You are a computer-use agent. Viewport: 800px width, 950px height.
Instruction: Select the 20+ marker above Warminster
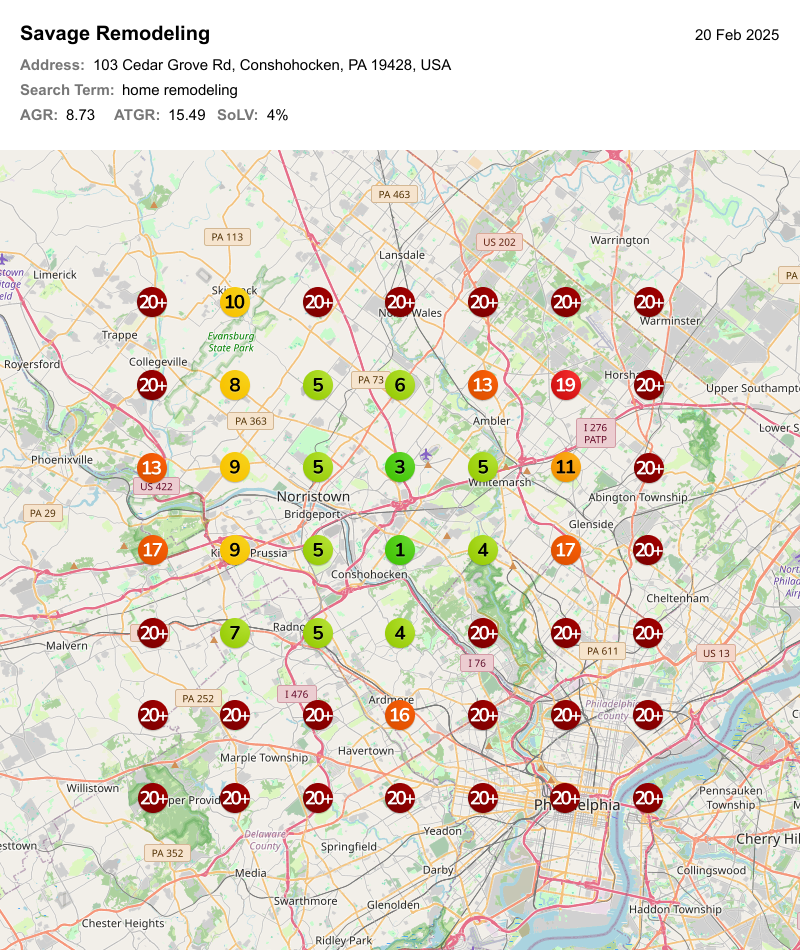(x=648, y=302)
